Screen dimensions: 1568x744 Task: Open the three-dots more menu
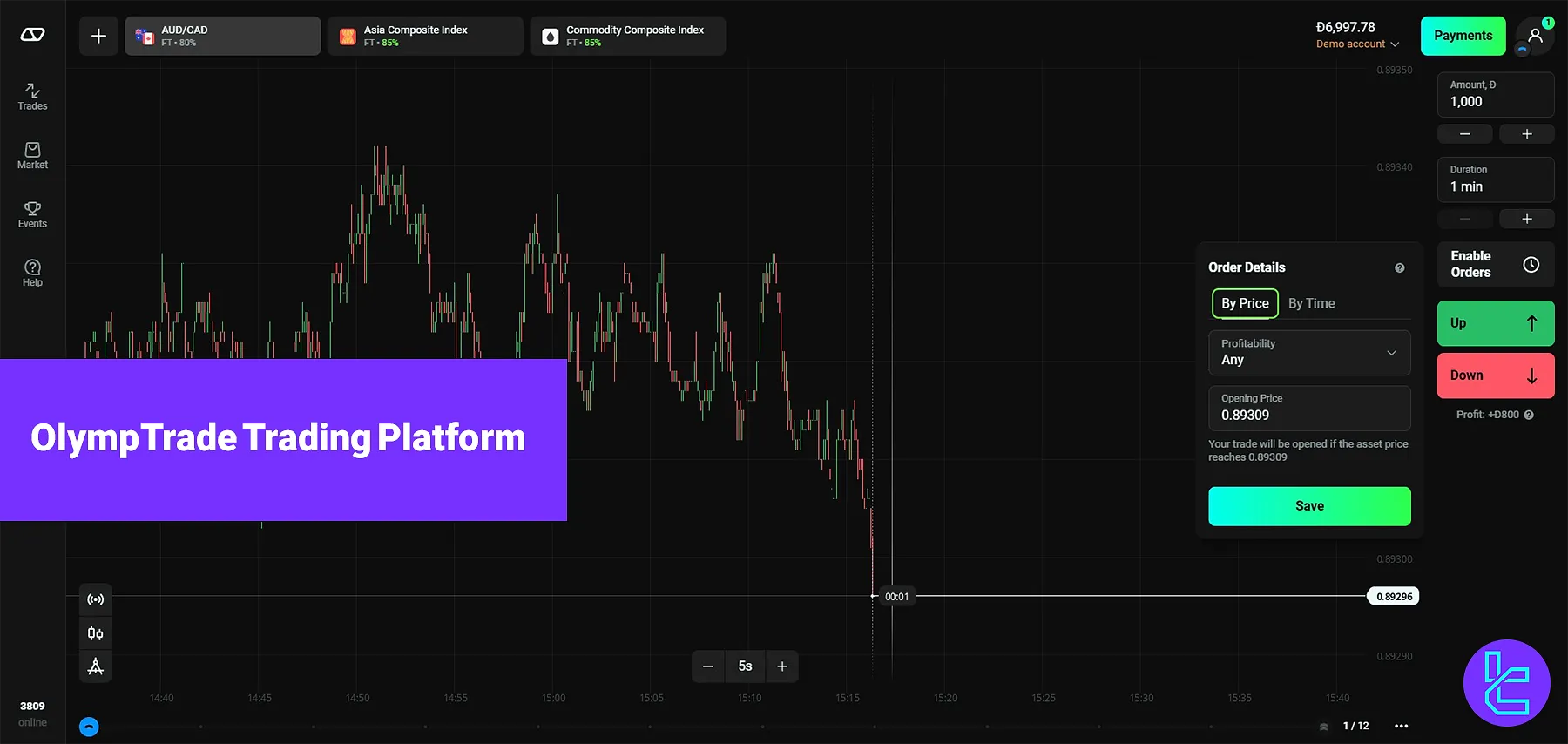pos(1401,726)
